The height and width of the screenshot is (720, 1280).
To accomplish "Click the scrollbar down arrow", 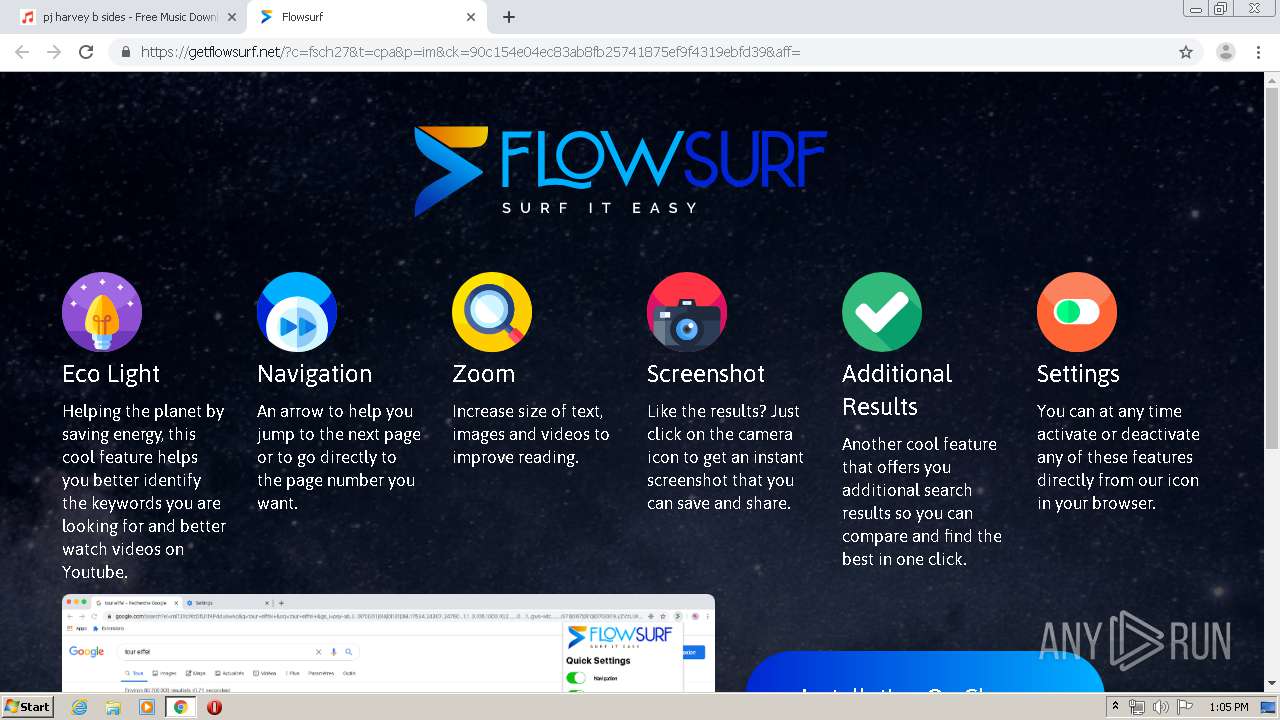I will tap(1271, 684).
